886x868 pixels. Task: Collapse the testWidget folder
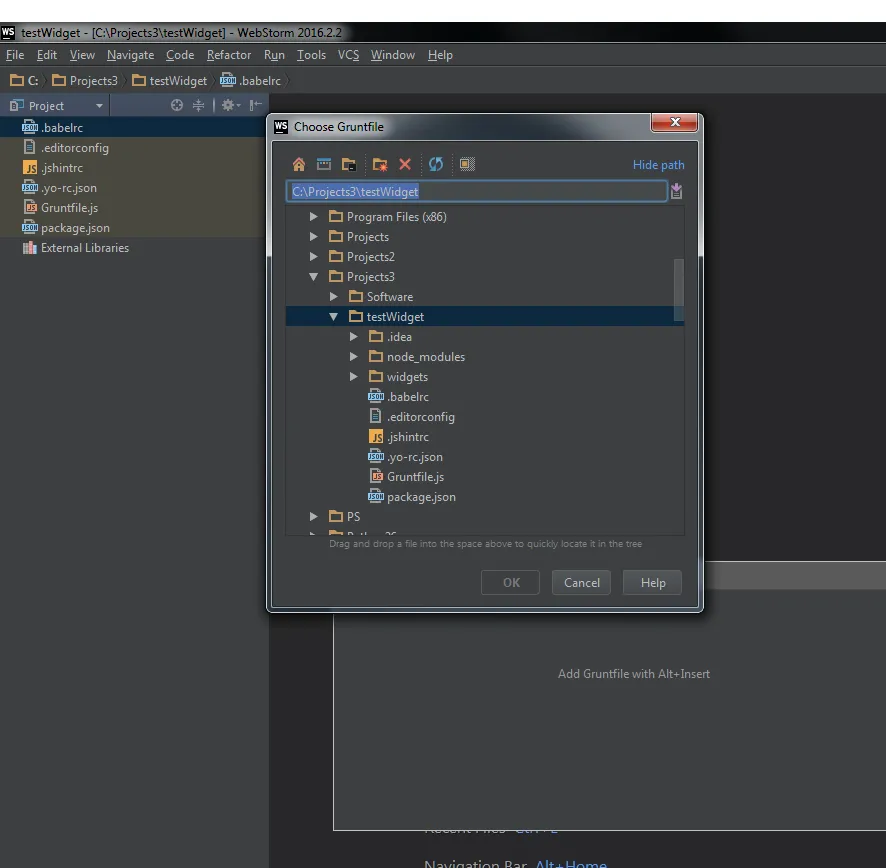click(x=334, y=317)
